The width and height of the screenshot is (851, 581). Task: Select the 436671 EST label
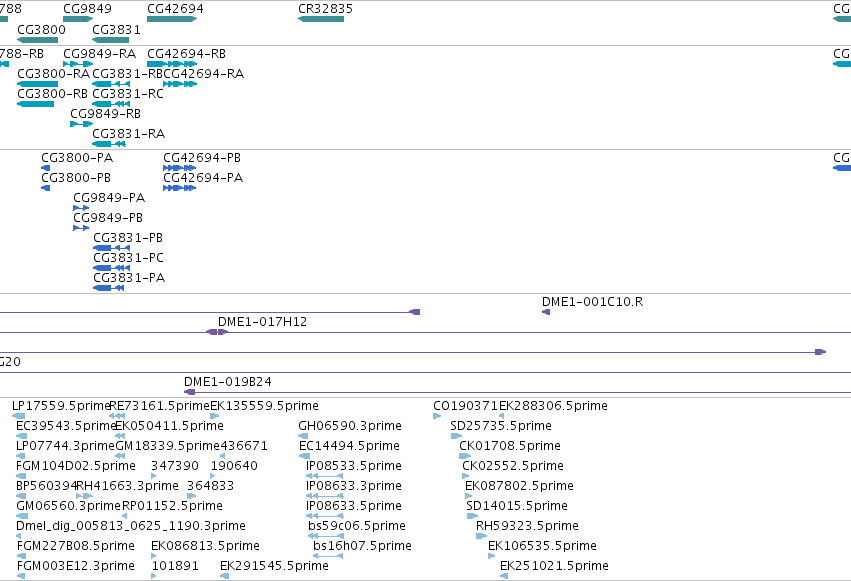click(x=244, y=446)
